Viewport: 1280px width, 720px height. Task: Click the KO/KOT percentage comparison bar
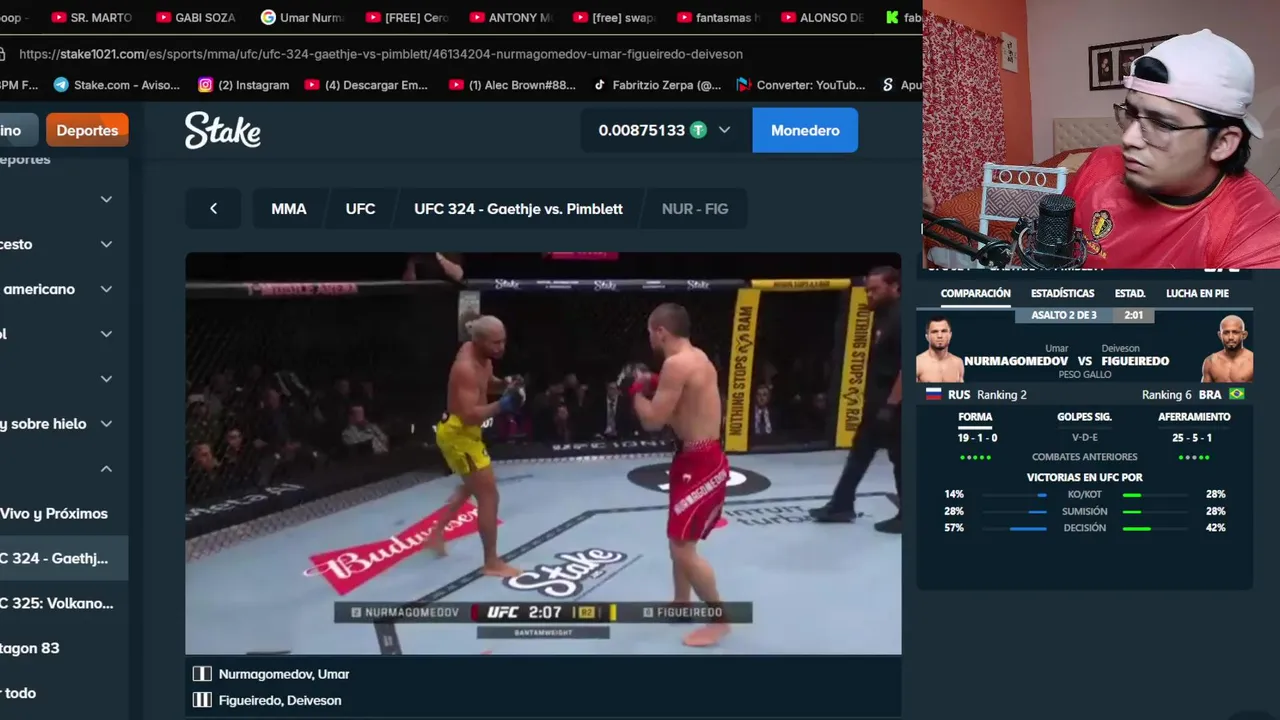[x=1084, y=494]
